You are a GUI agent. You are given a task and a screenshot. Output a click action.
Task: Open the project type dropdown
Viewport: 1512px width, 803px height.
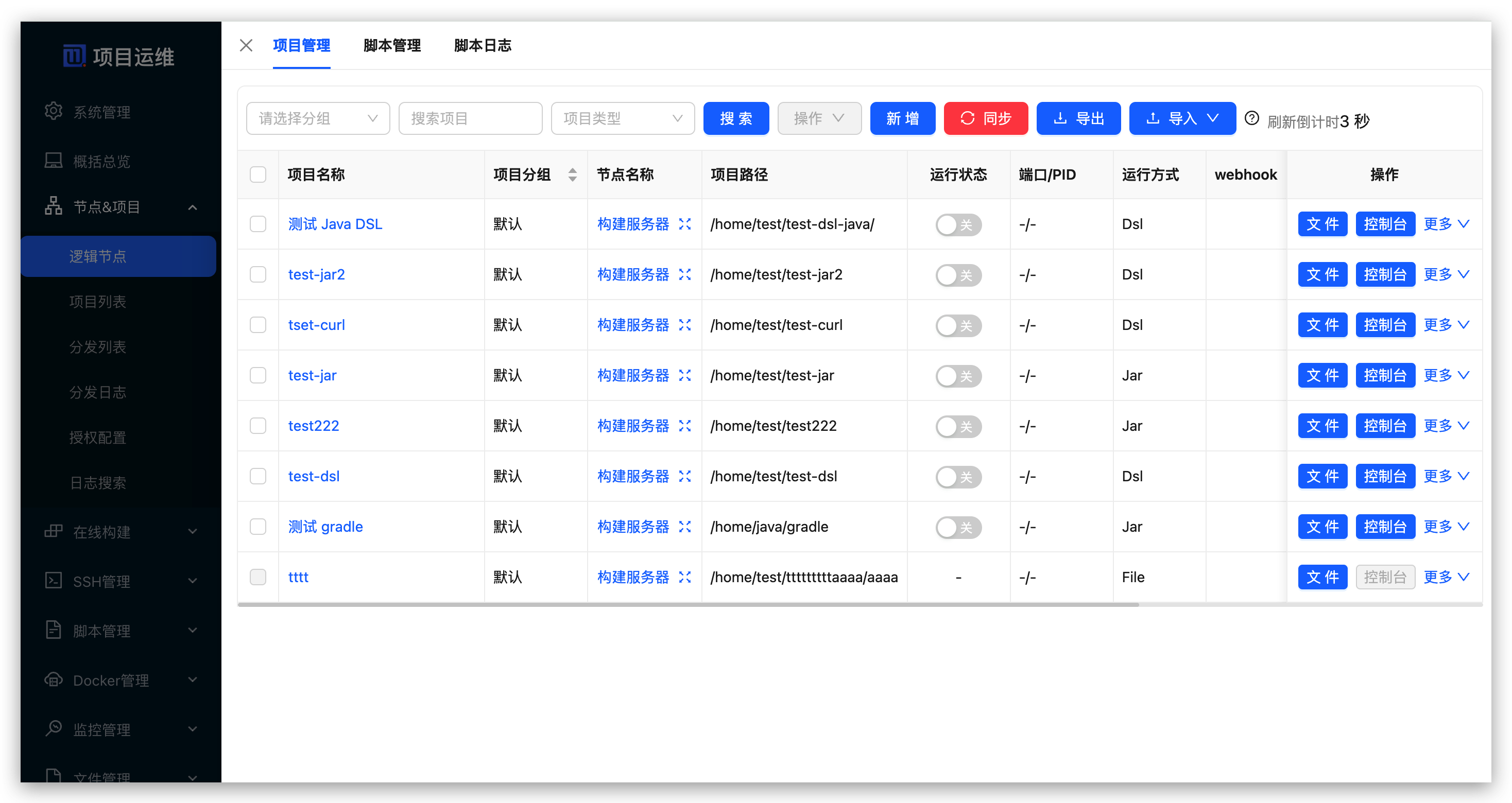pos(622,118)
